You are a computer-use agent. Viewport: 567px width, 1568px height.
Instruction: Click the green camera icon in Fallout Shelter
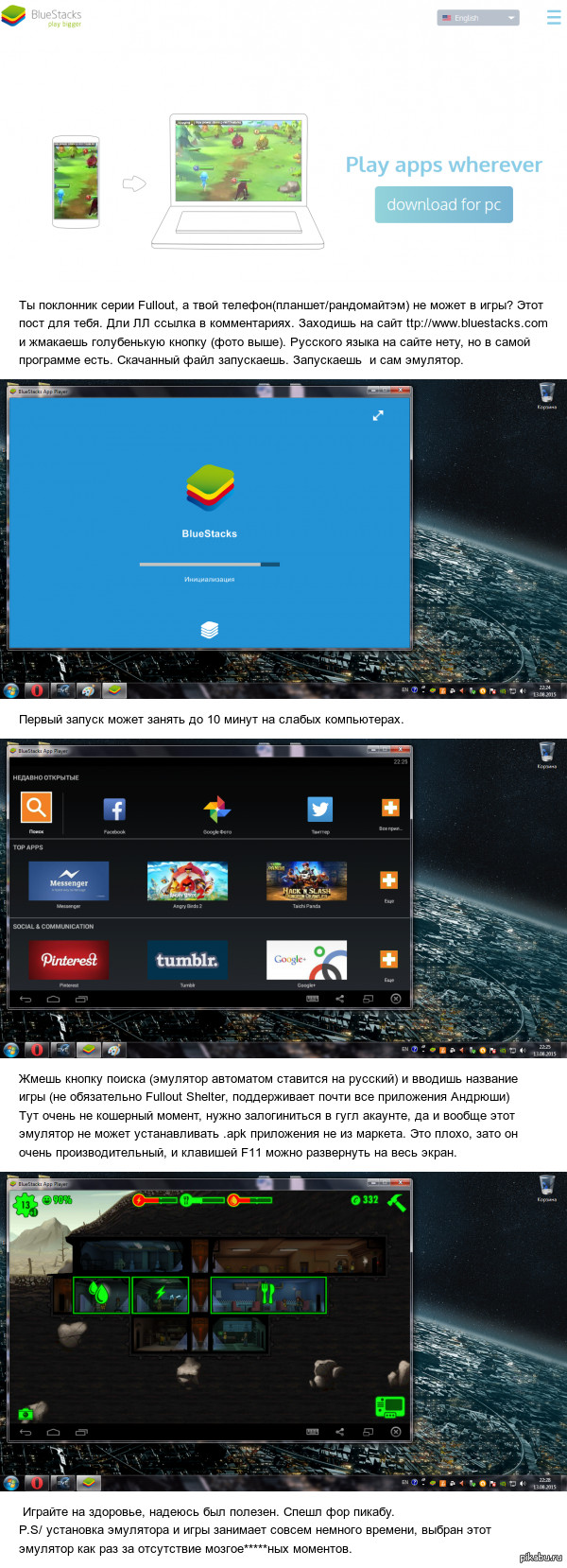click(x=26, y=1414)
